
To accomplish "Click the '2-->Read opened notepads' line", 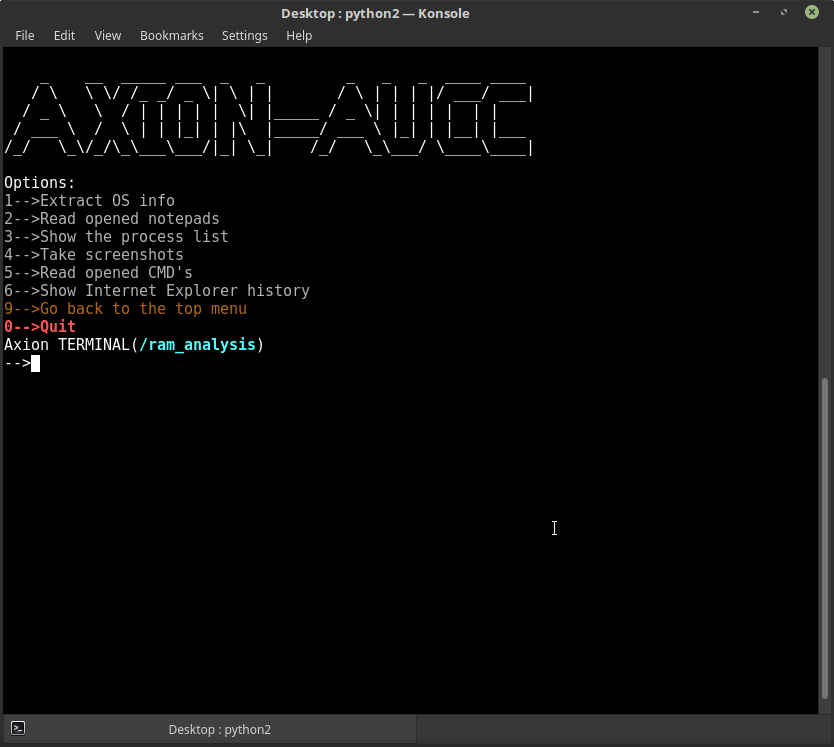I will pos(112,219).
